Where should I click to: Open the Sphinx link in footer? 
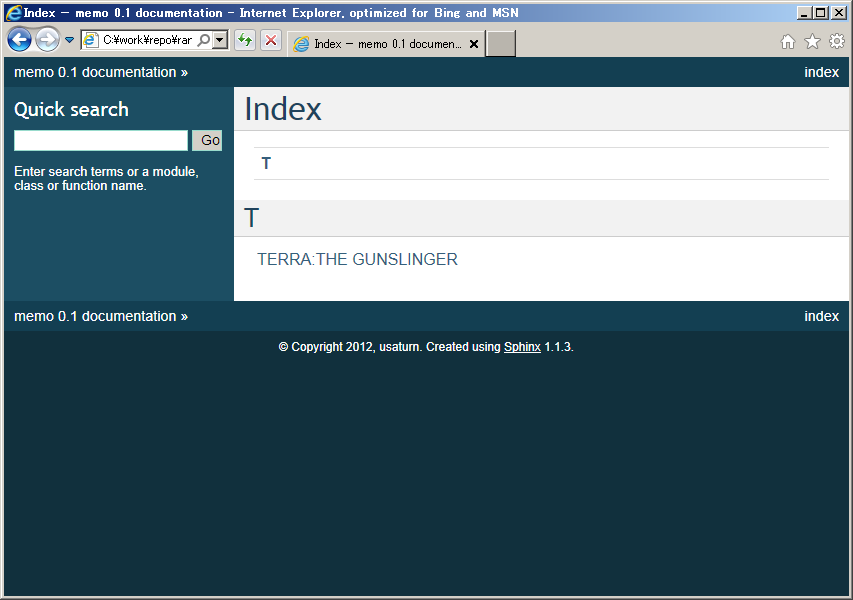522,347
